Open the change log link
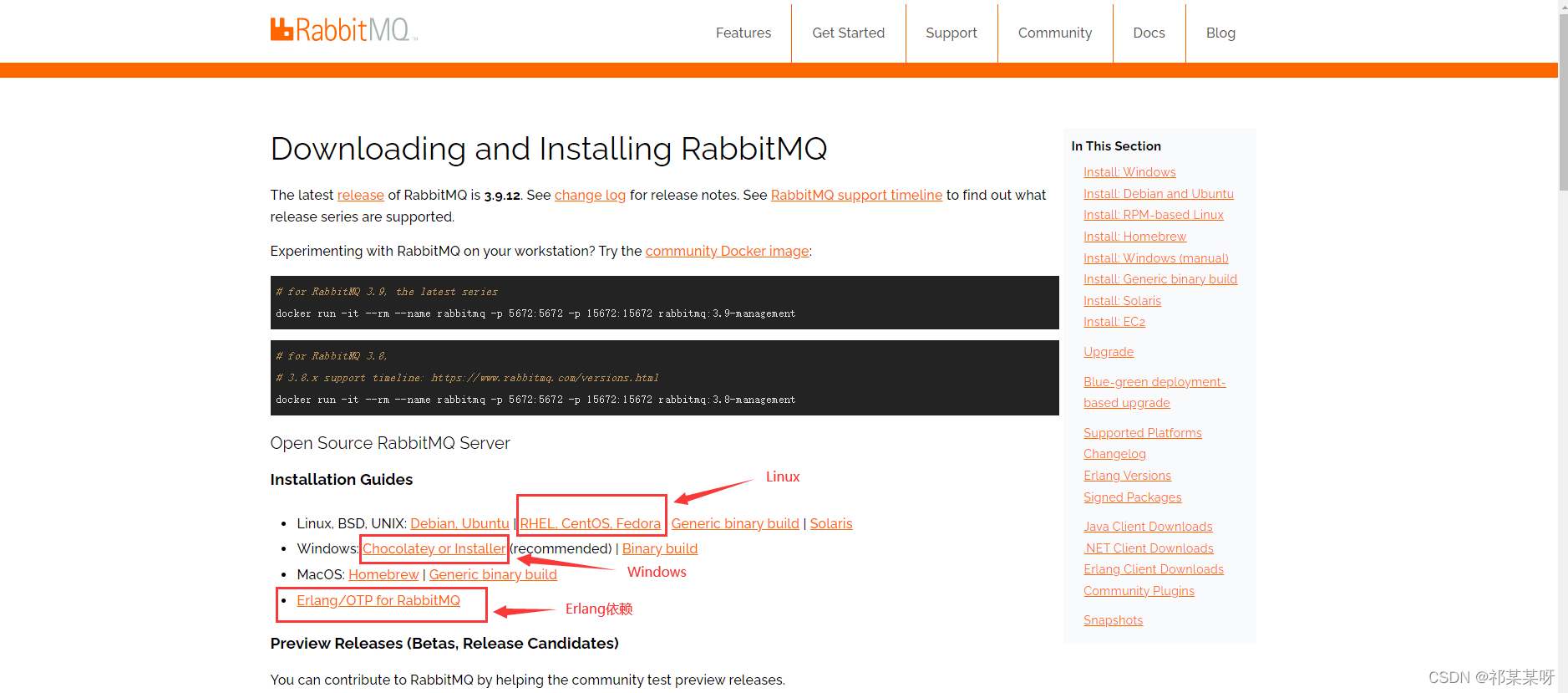 (x=590, y=195)
